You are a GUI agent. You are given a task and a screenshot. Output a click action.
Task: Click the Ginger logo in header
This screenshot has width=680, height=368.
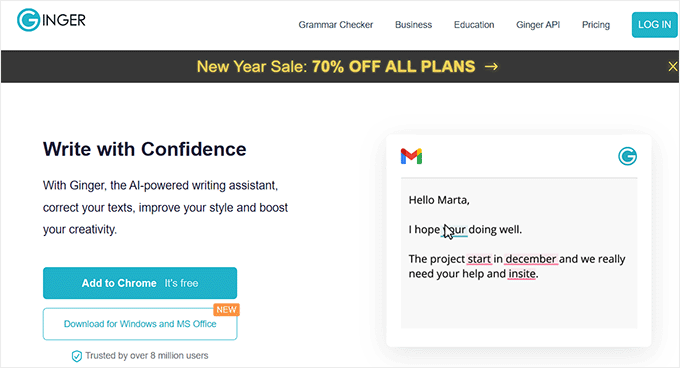(x=51, y=20)
